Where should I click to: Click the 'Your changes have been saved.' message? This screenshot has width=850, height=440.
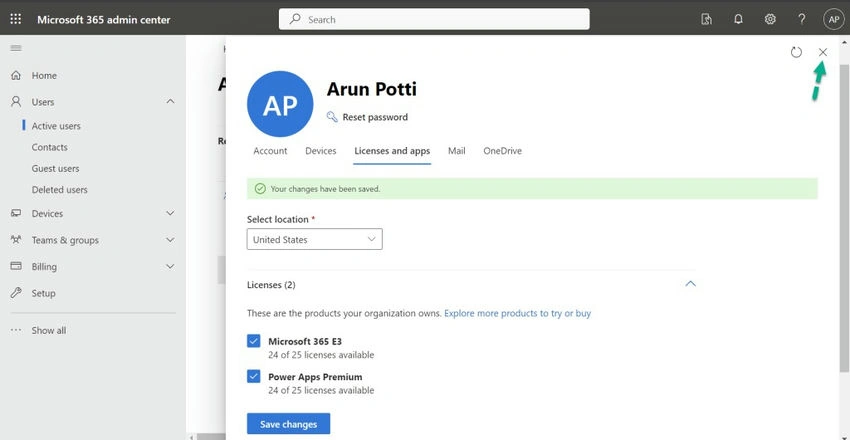[325, 189]
